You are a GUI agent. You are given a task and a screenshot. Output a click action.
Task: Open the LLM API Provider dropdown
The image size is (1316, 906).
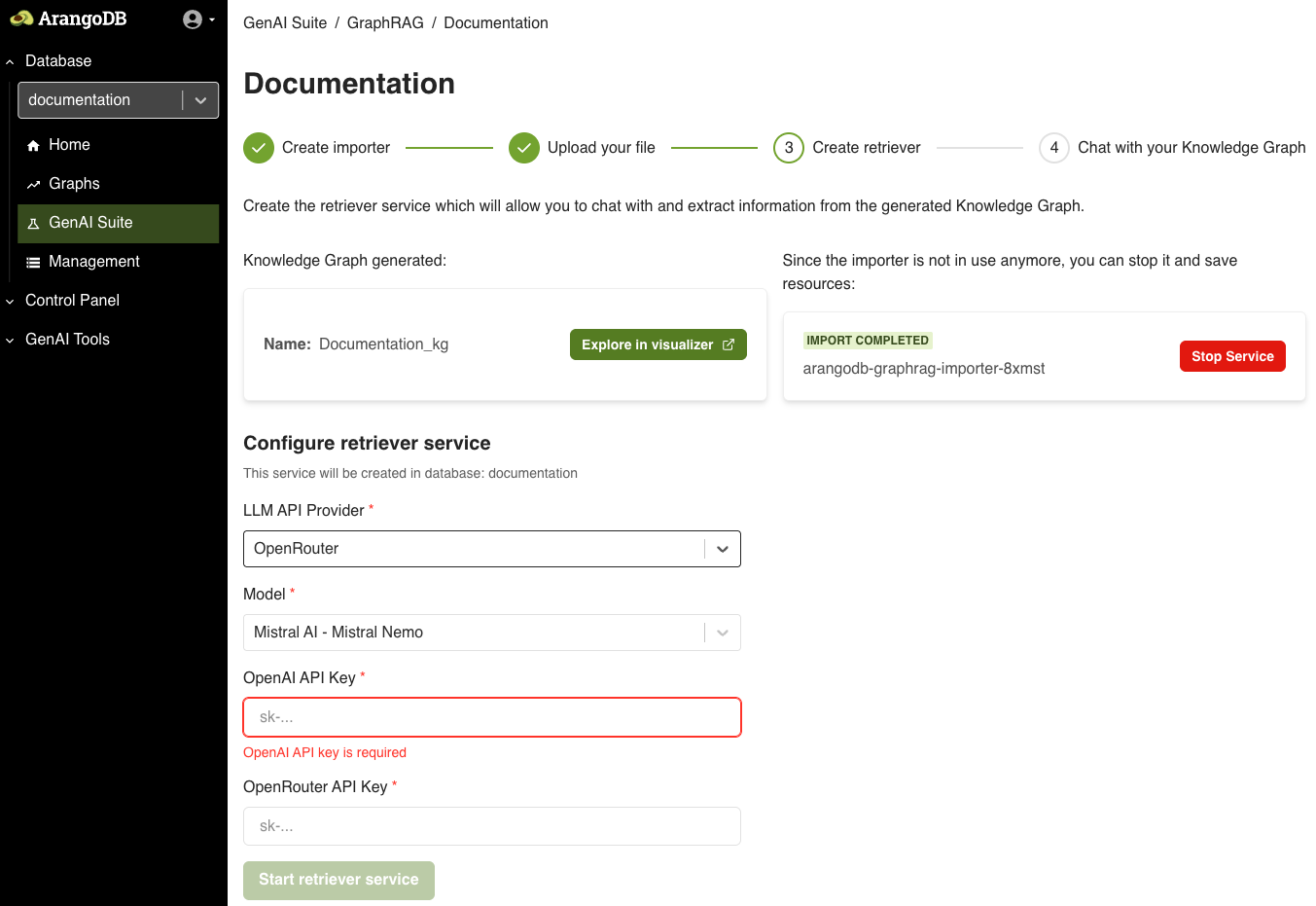[x=492, y=549]
